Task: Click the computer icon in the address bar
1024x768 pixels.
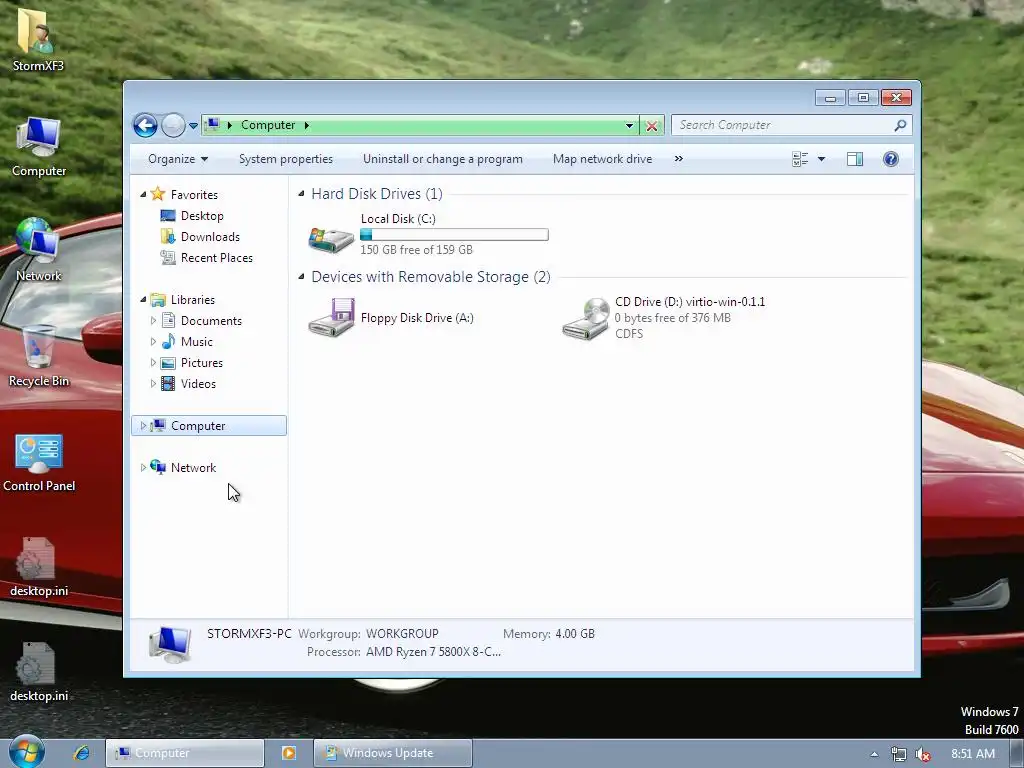Action: click(212, 124)
